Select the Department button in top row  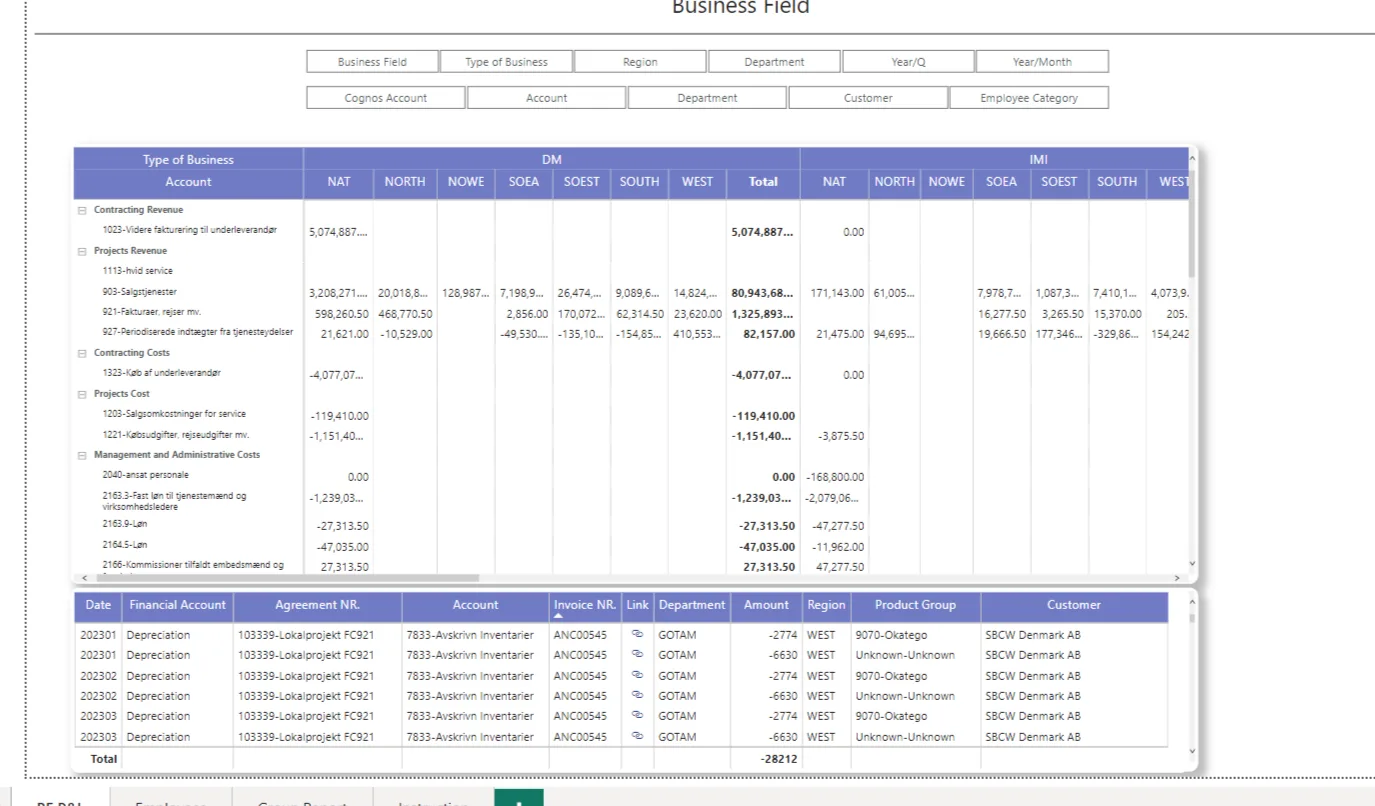click(774, 62)
